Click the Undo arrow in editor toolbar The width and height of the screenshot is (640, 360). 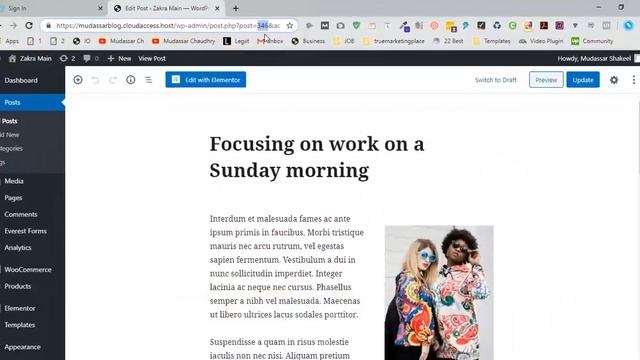95,80
